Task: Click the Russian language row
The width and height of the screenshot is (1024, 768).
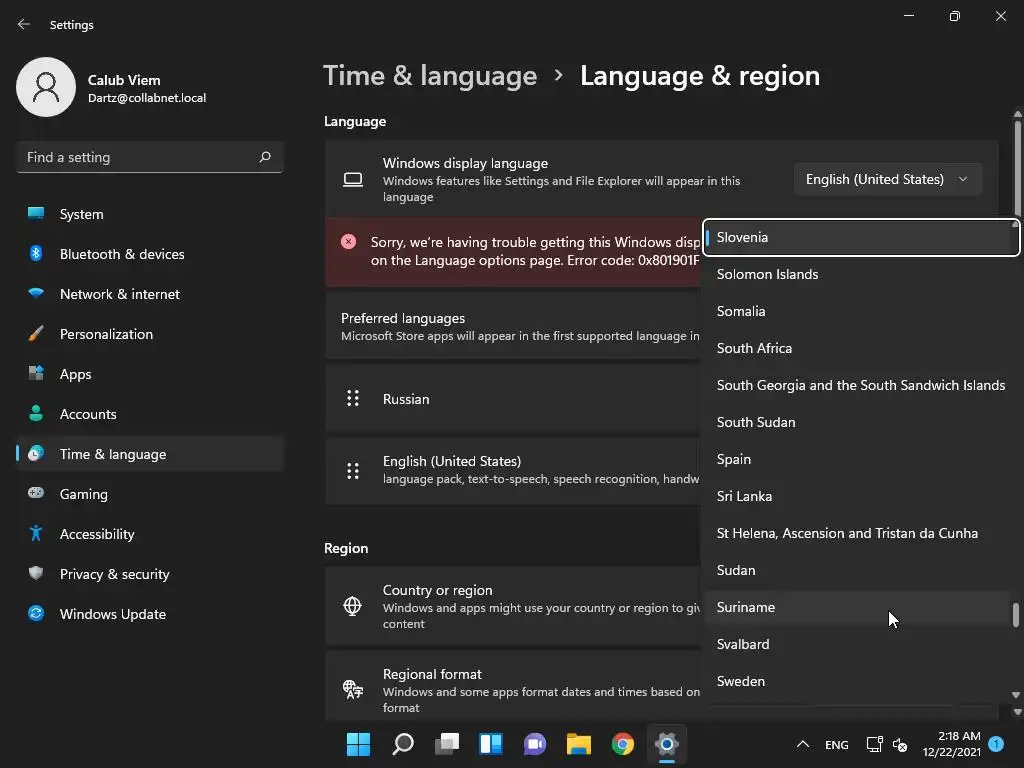Action: pos(513,399)
